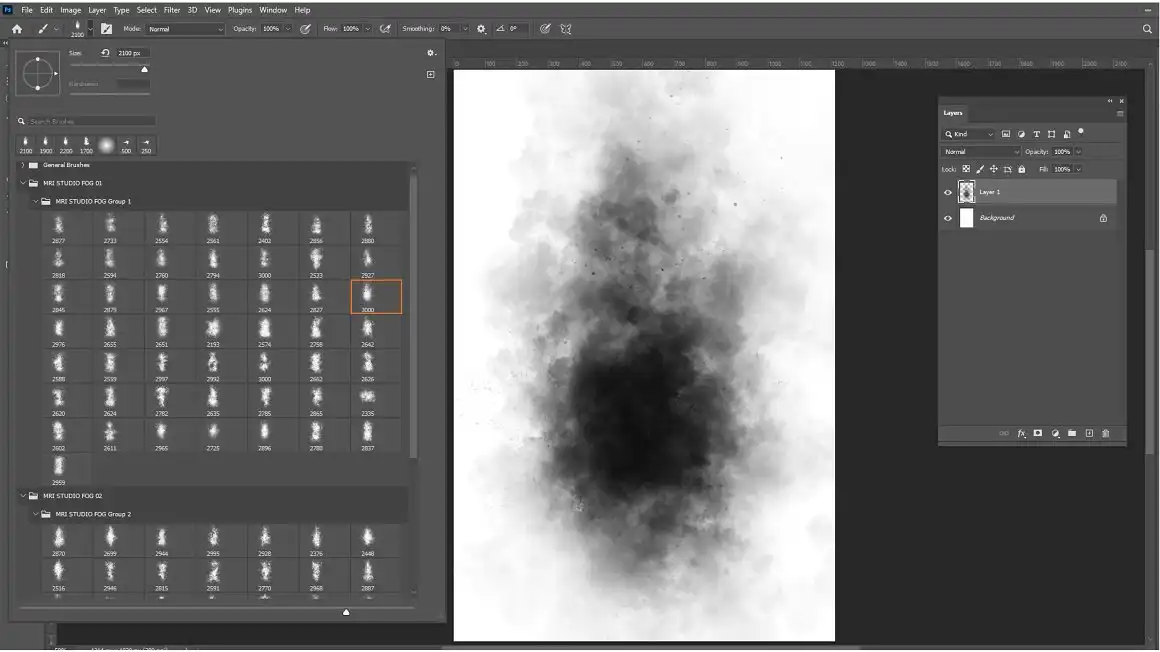
Task: Open the symmetry butterfly options
Action: [566, 29]
